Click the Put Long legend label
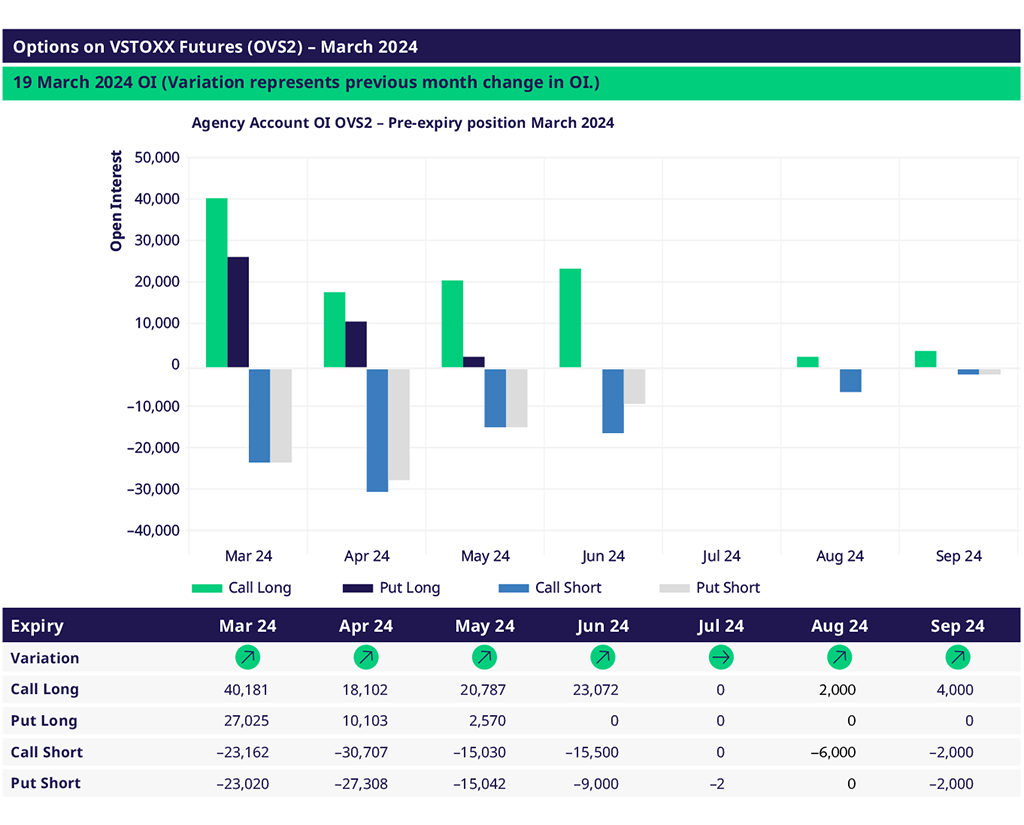The height and width of the screenshot is (825, 1024). (410, 588)
